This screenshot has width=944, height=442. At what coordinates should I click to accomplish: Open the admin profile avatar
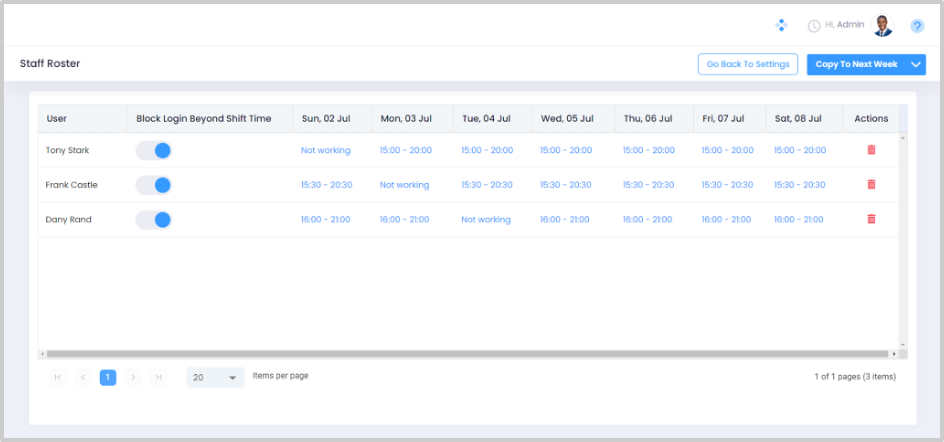point(882,26)
